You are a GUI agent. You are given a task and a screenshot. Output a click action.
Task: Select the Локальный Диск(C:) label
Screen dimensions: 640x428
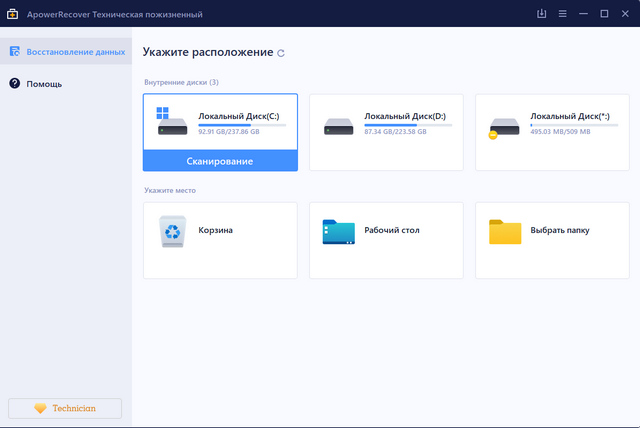click(x=239, y=116)
